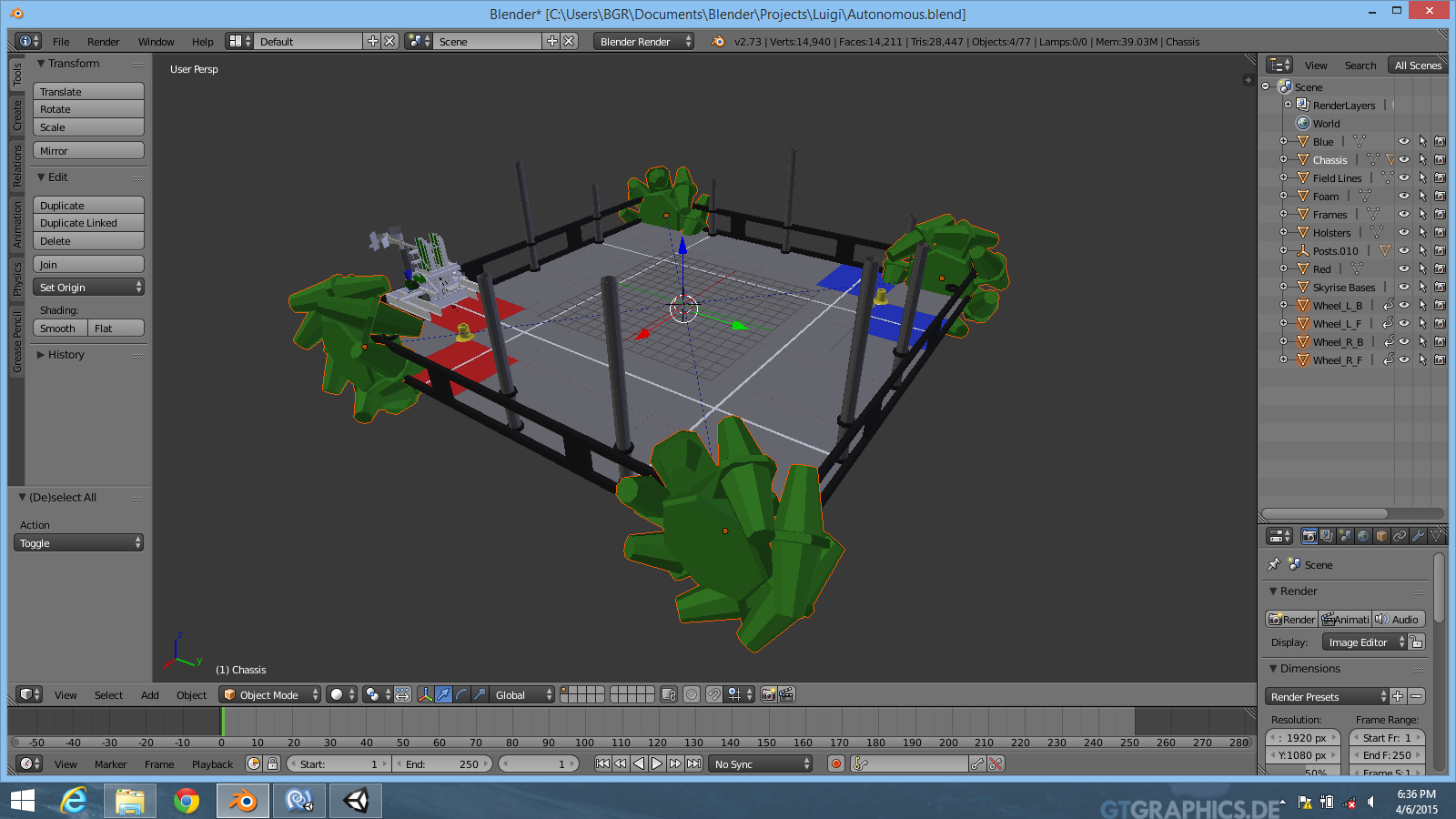Toggle the 3D manipulator widget on or off

425,694
